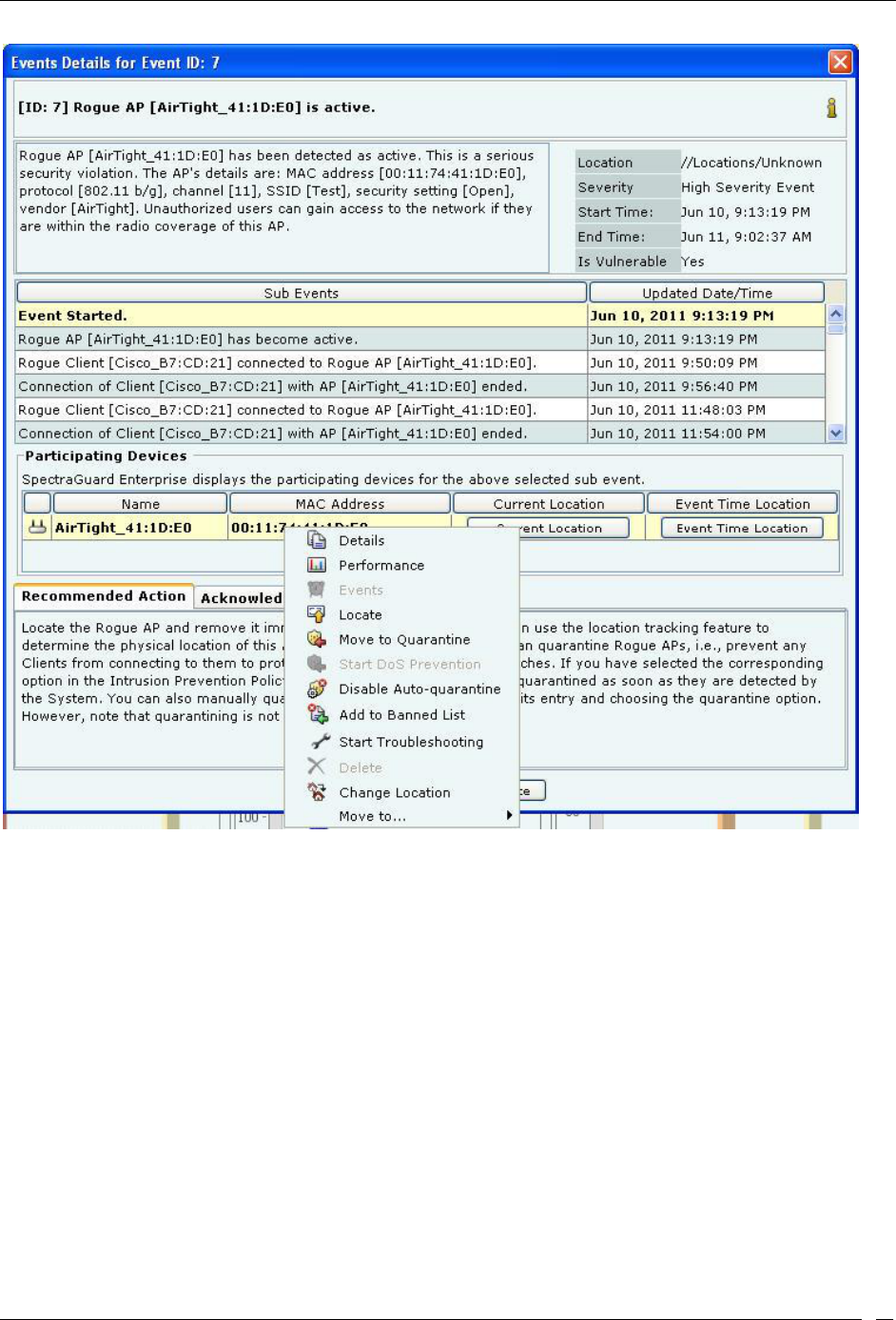Click the Name column header

tap(140, 504)
